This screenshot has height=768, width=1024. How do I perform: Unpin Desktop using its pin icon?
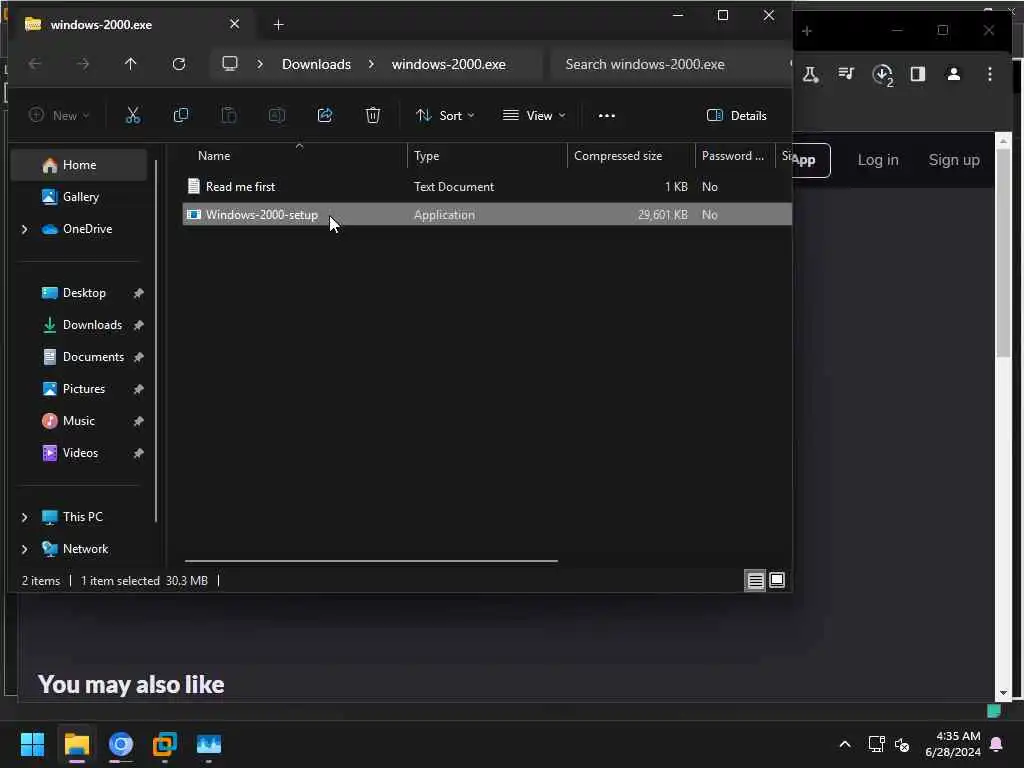(x=138, y=294)
